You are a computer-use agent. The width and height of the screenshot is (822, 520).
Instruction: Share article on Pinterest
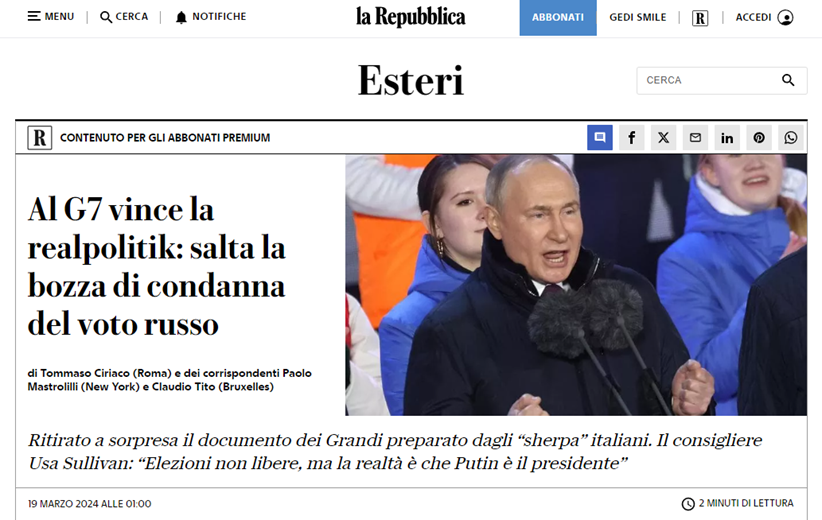coord(759,137)
